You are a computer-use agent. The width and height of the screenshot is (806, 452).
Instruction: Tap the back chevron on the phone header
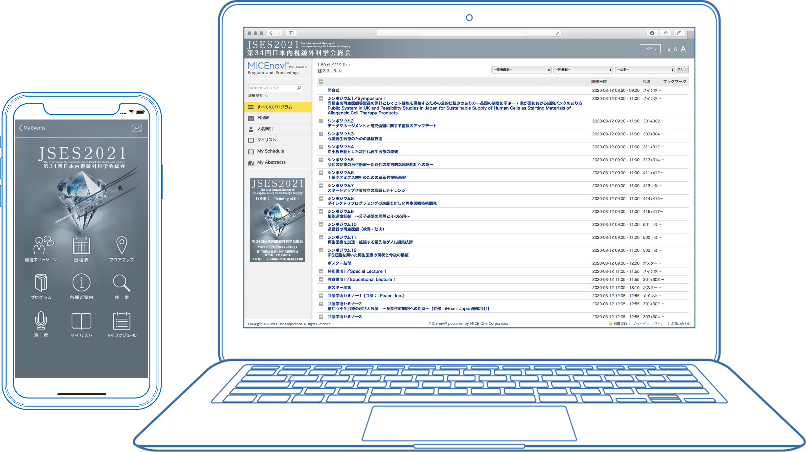(21, 128)
